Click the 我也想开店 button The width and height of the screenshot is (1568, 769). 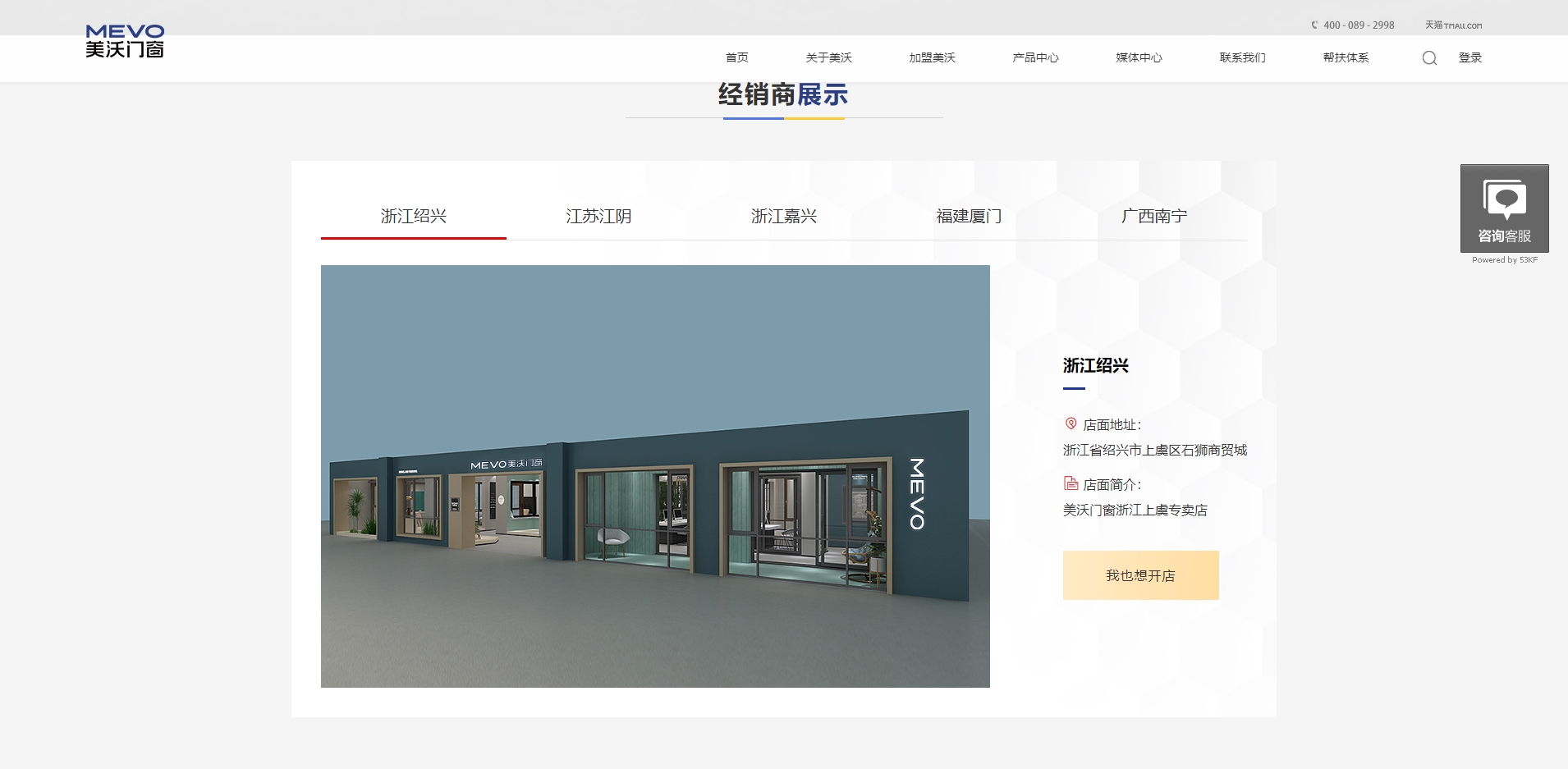(1140, 575)
